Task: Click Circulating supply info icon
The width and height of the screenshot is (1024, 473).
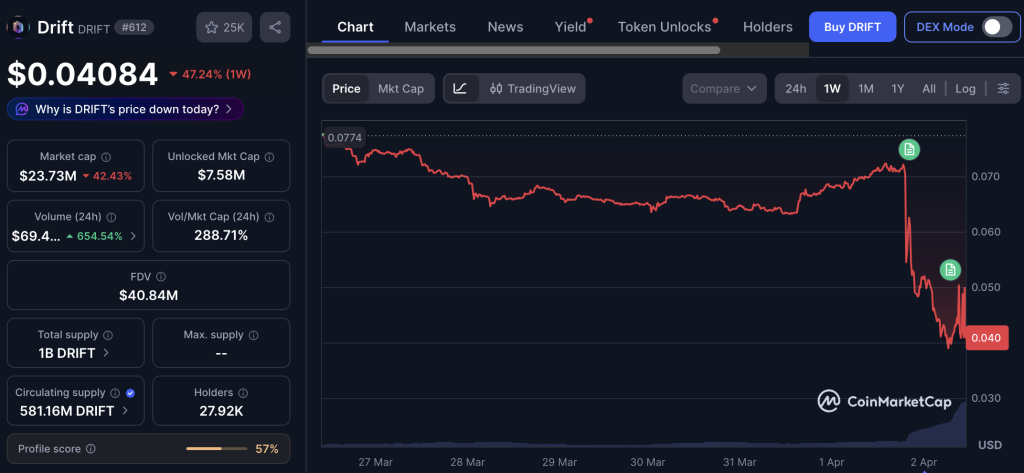Action: pos(115,393)
